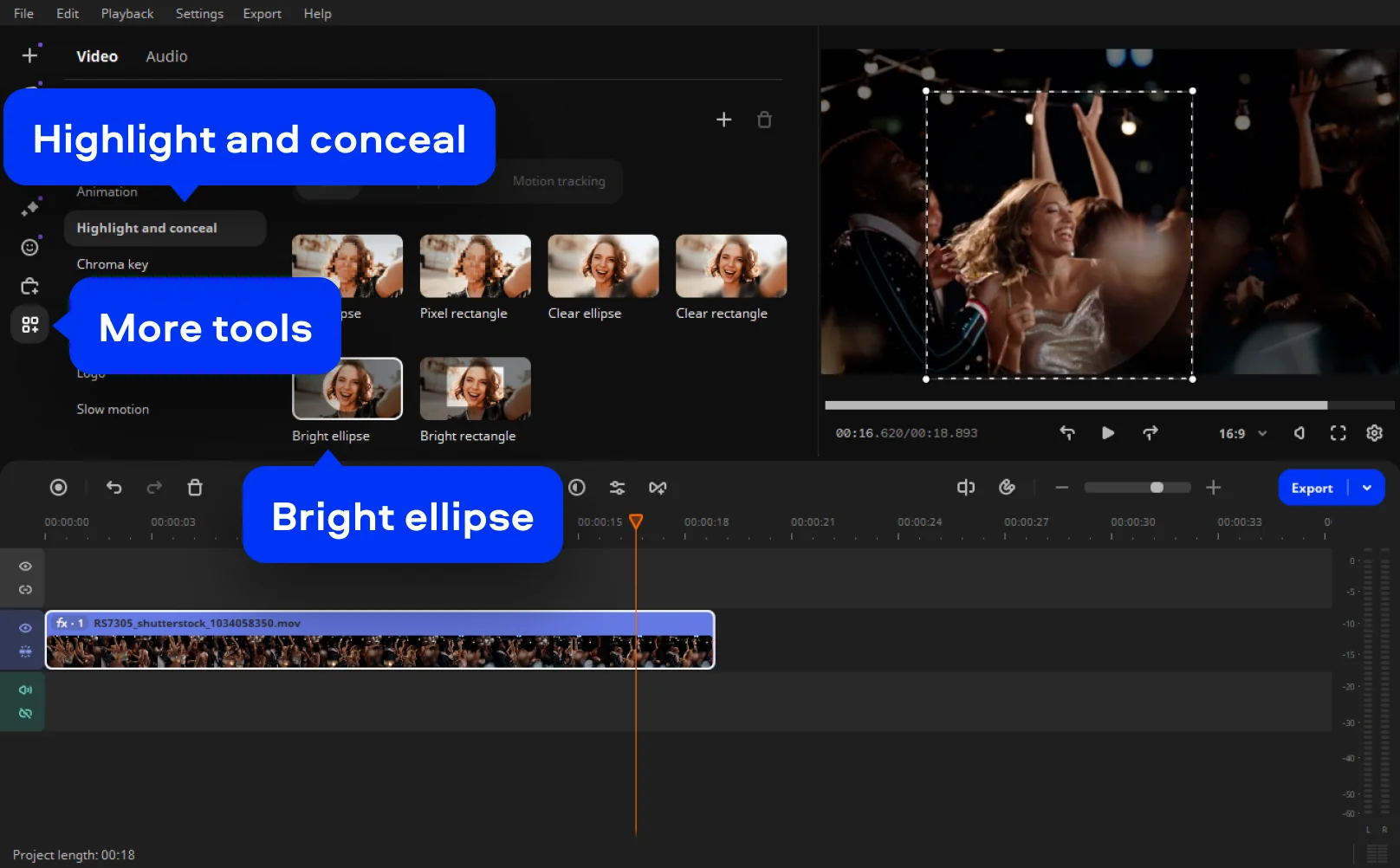Toggle the audio track link icon

click(26, 714)
